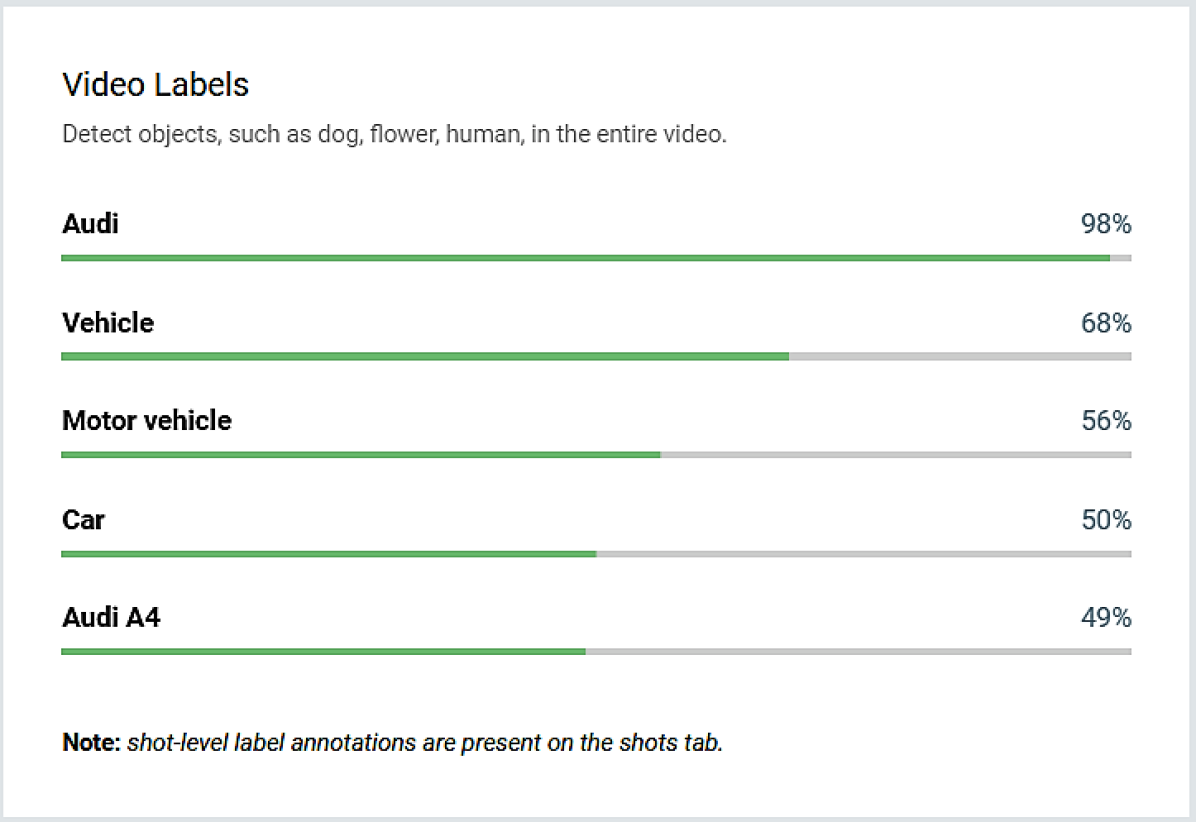
Task: Click gray unfilled part of Vehicle bar
Action: pos(960,356)
